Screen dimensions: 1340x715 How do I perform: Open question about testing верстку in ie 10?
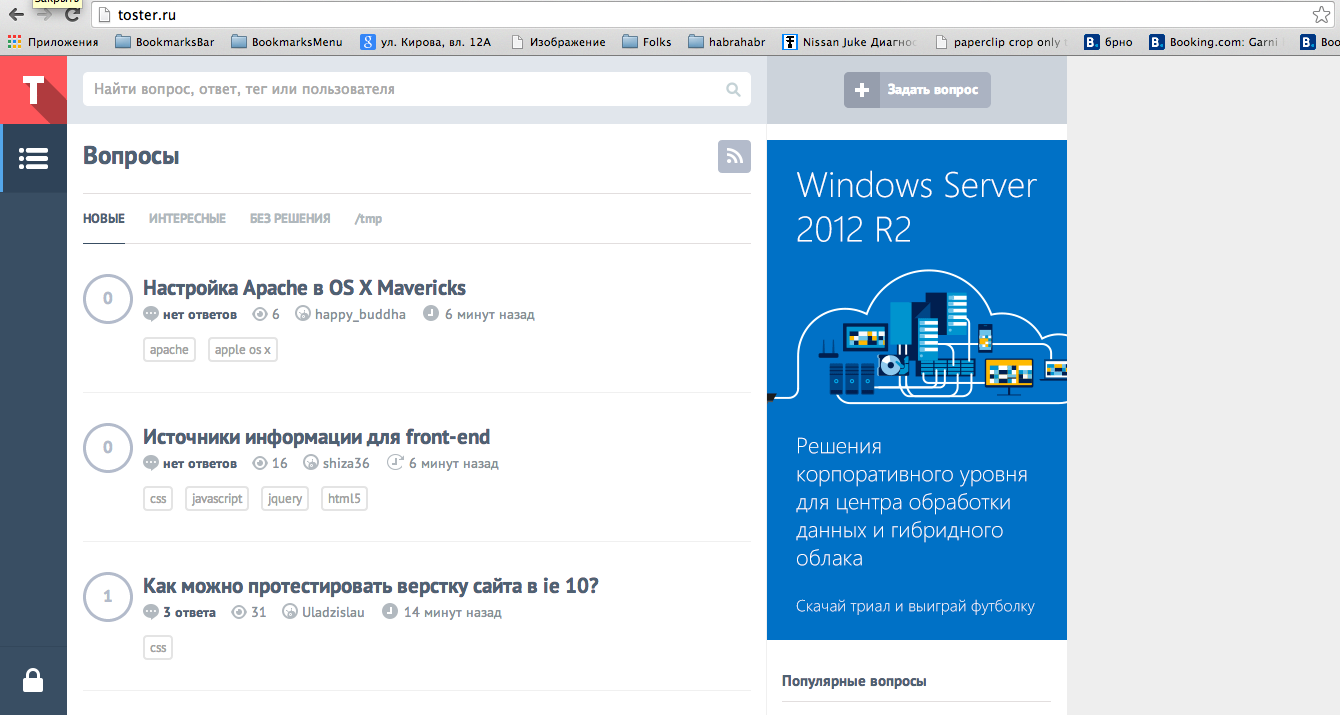(371, 586)
